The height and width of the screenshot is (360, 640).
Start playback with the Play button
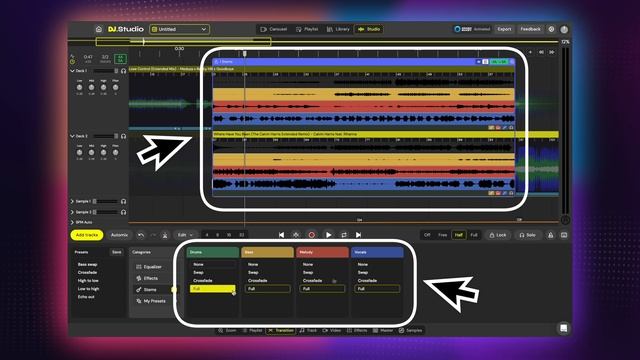pyautogui.click(x=328, y=235)
